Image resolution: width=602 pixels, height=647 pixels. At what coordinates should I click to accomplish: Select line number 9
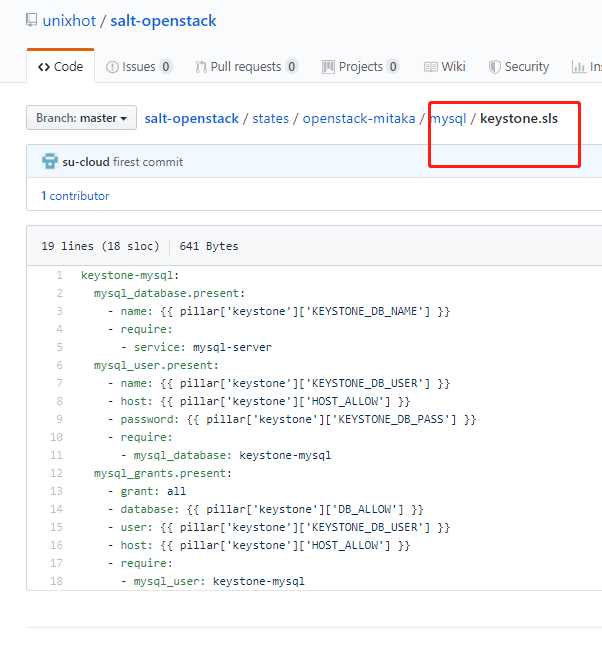coord(59,419)
